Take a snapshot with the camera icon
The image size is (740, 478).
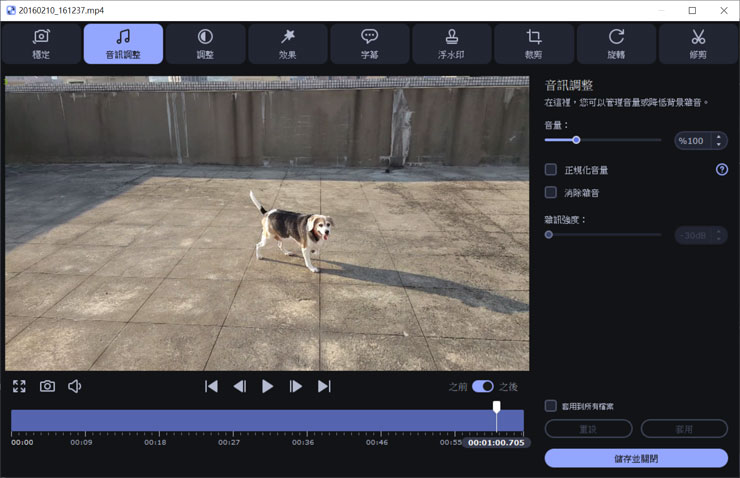tap(47, 386)
